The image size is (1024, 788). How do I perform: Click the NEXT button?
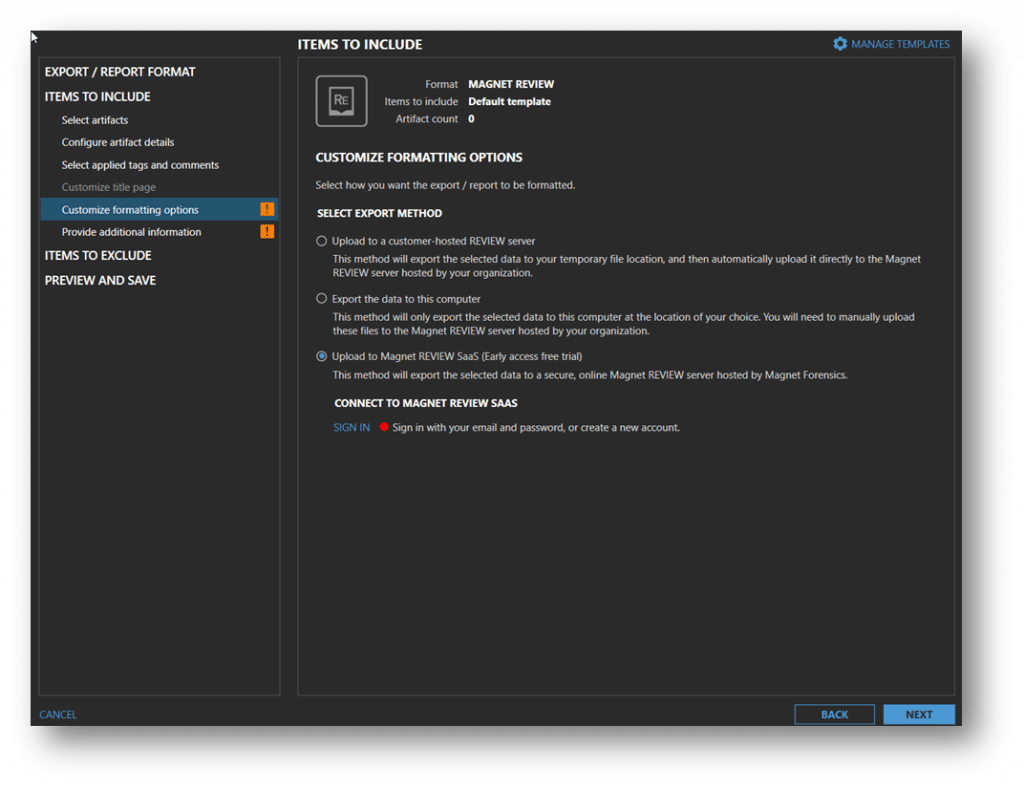point(919,714)
